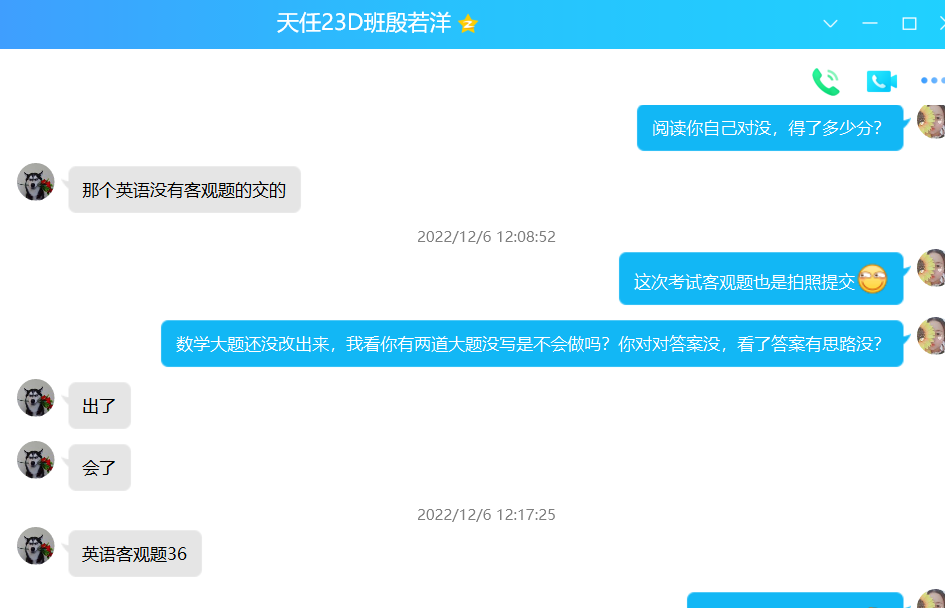This screenshot has width=945, height=608.
Task: Start a video call with camera icon
Action: tap(882, 81)
